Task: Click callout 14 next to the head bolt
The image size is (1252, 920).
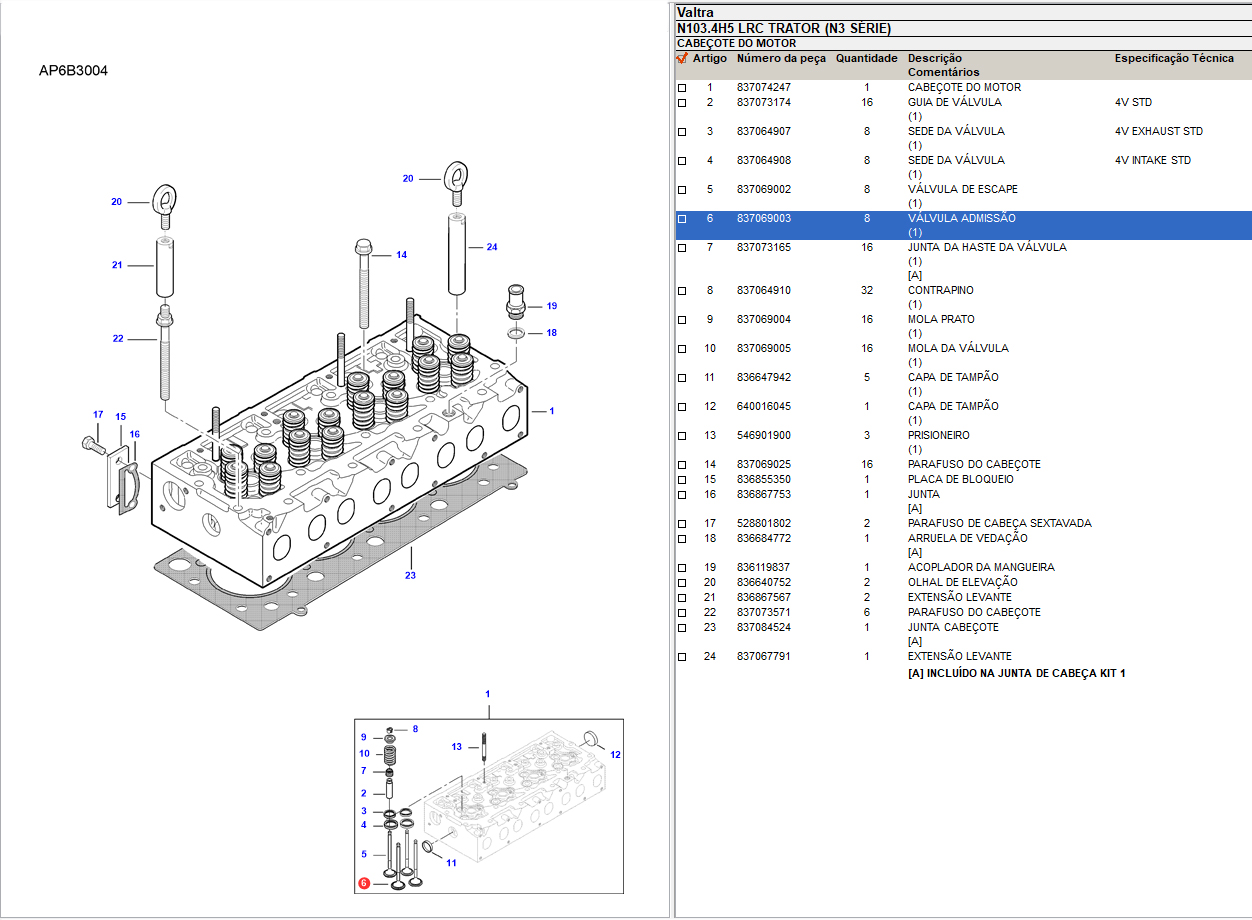Action: (x=401, y=255)
